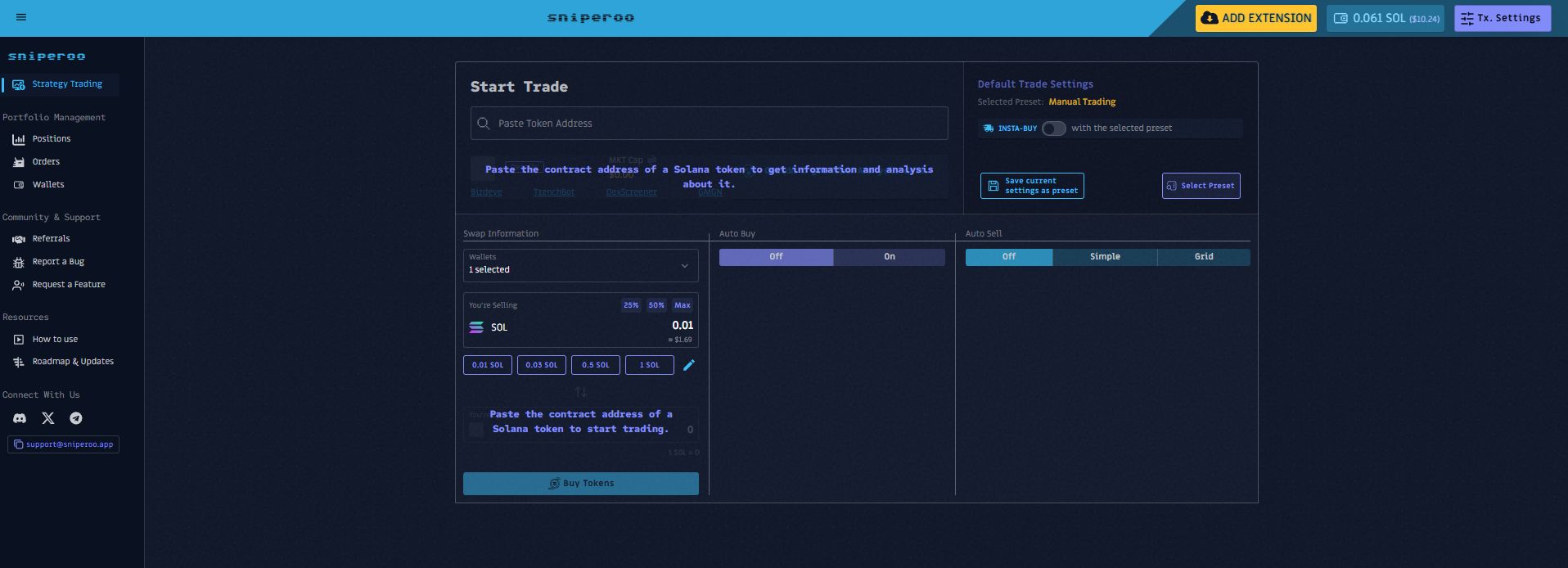Viewport: 1568px width, 568px height.
Task: Open the hamburger menu icon
Action: 21,17
